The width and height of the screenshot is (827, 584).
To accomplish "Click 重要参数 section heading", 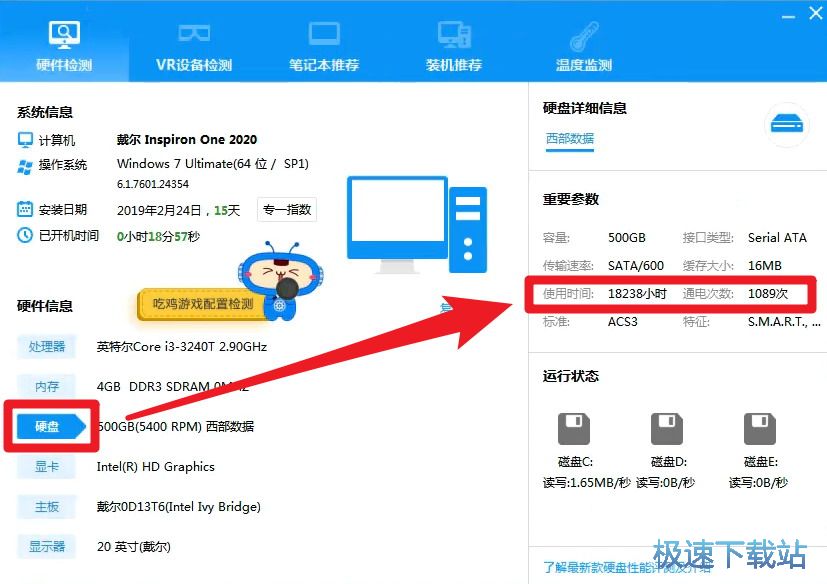I will point(571,199).
